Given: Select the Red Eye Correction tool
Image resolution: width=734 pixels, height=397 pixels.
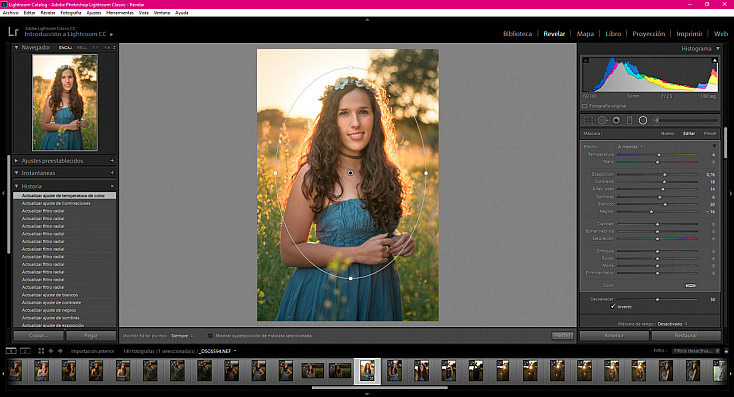Looking at the screenshot, I should pyautogui.click(x=617, y=120).
